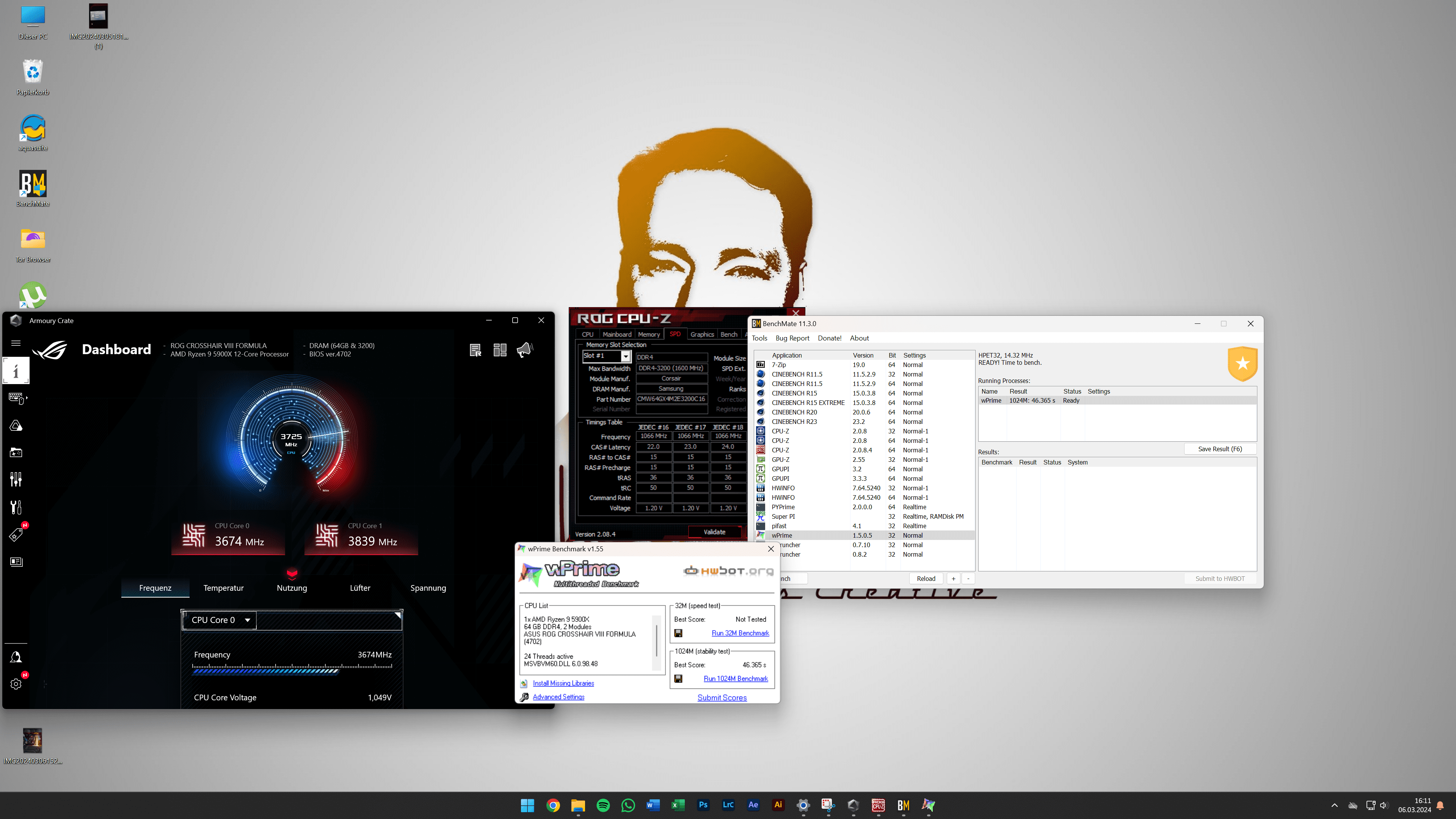Open BenchMate desktop shortcut icon
This screenshot has height=819, width=1456.
33,189
